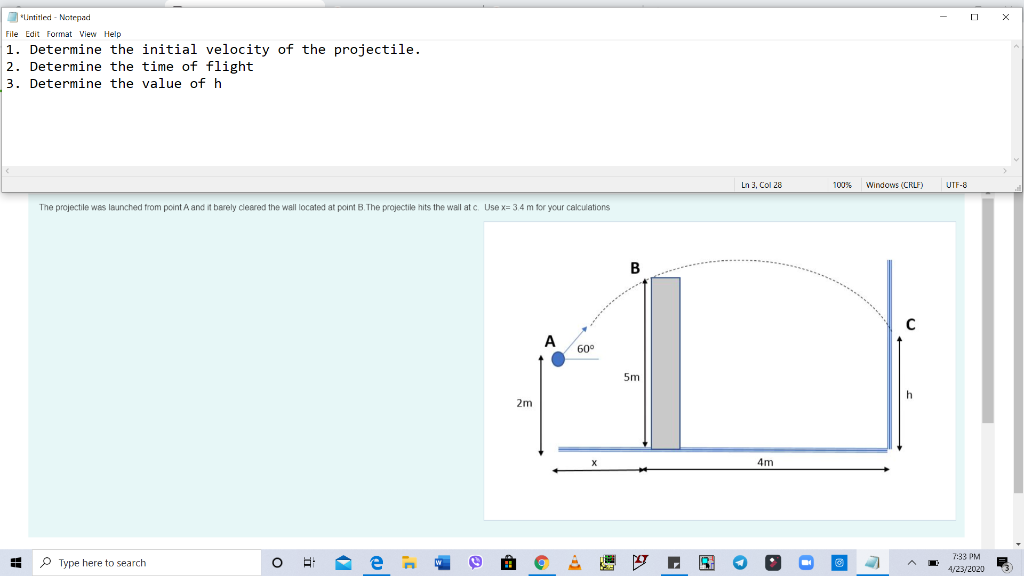The height and width of the screenshot is (576, 1024).
Task: Open the Mail app from the taskbar
Action: click(x=343, y=562)
